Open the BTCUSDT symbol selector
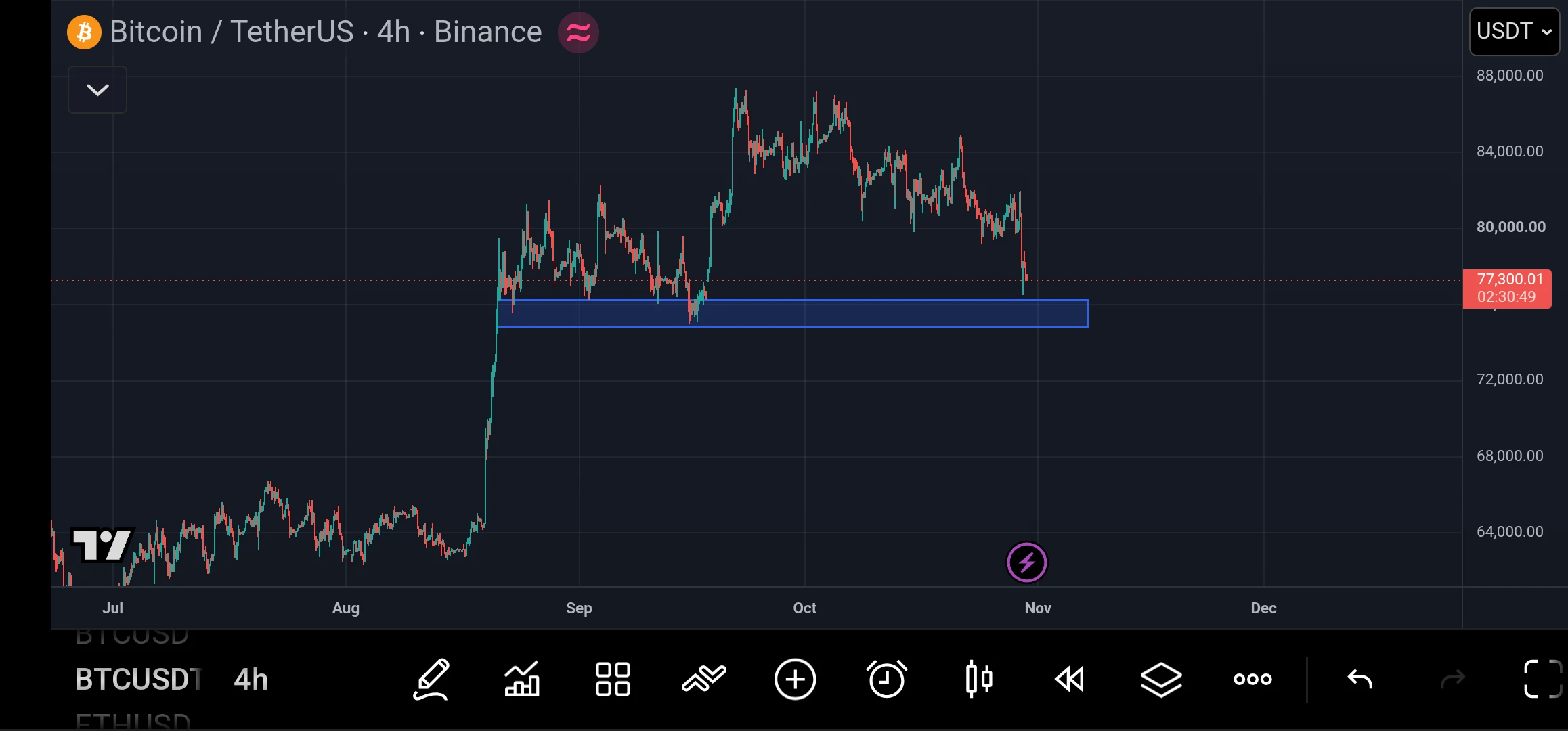 coord(139,679)
